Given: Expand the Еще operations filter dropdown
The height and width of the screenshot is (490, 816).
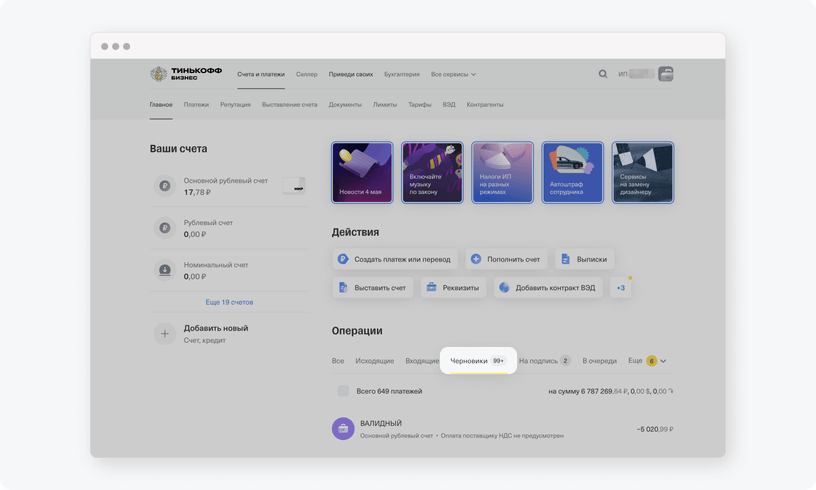Looking at the screenshot, I should tap(647, 360).
